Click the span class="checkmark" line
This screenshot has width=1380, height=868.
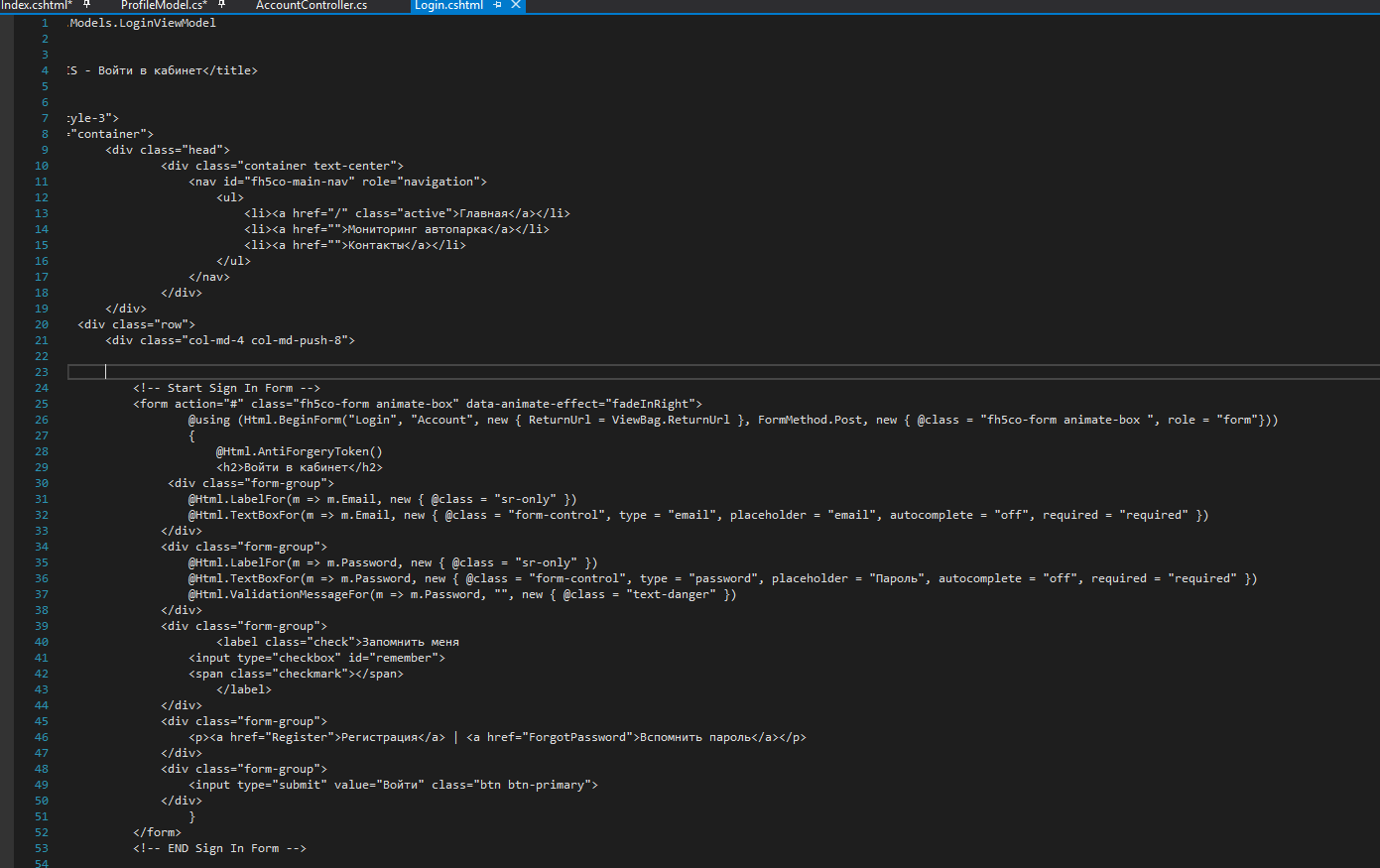[297, 674]
